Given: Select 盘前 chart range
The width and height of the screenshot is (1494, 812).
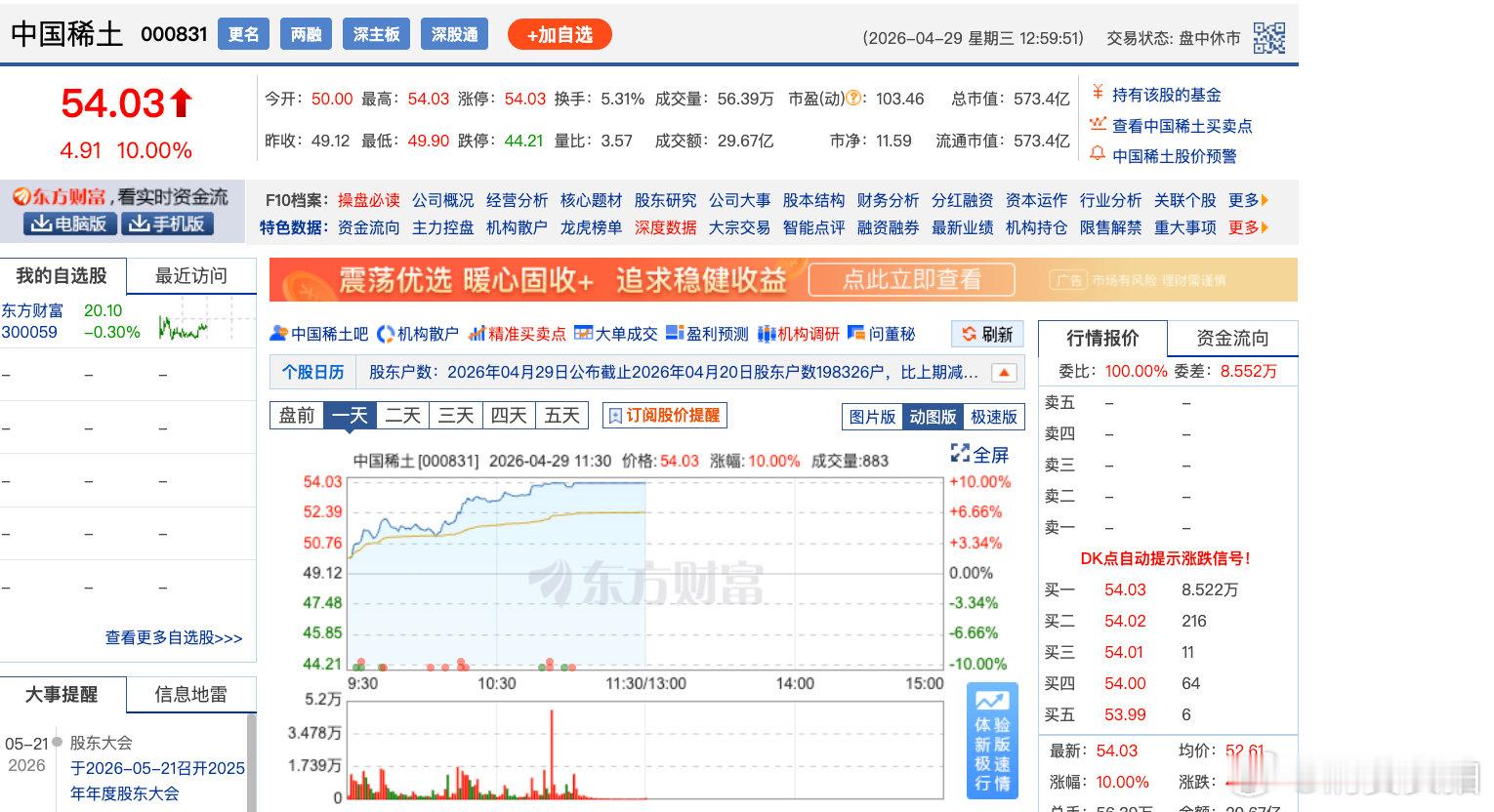Looking at the screenshot, I should [297, 416].
